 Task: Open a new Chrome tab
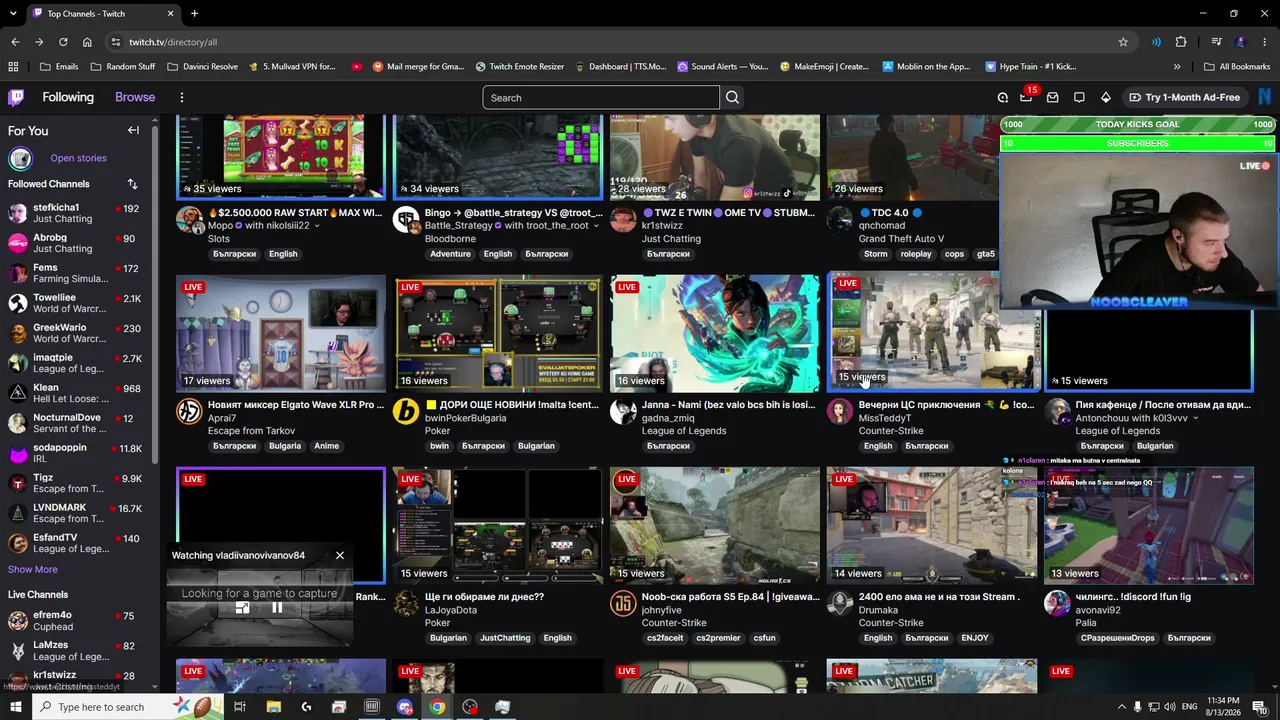pos(194,14)
